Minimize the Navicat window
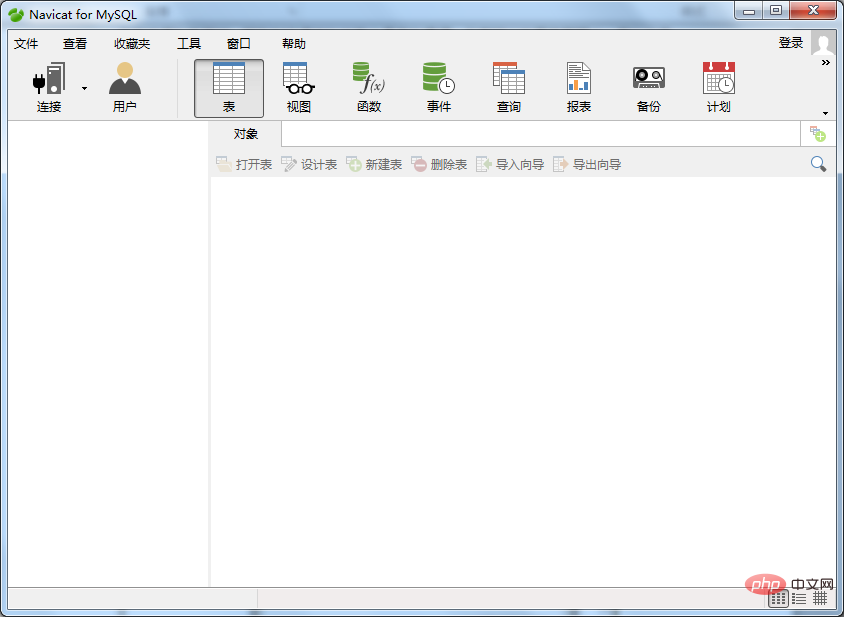Screen dimensions: 844x617 749,10
